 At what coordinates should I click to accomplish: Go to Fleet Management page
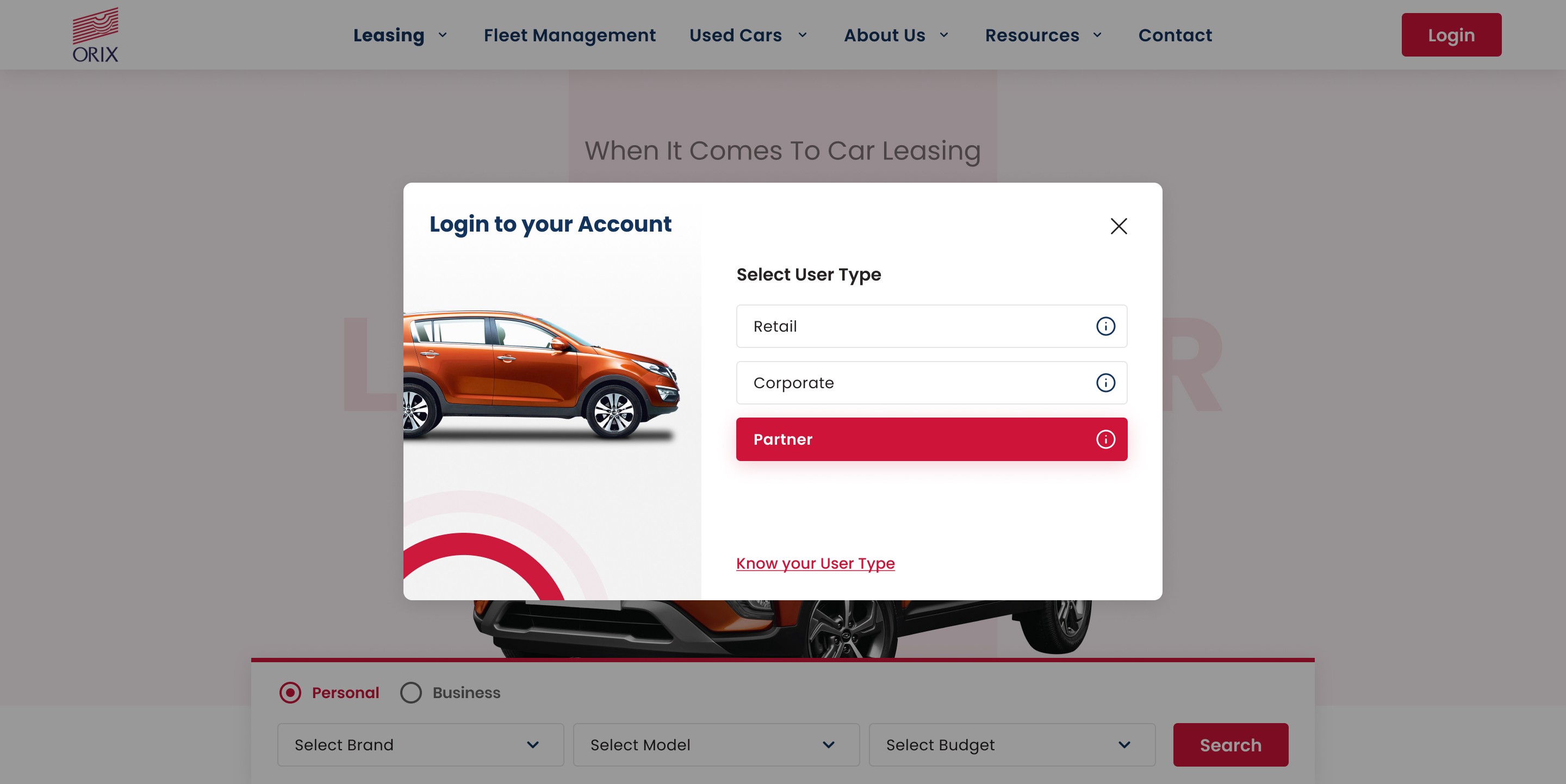coord(570,35)
